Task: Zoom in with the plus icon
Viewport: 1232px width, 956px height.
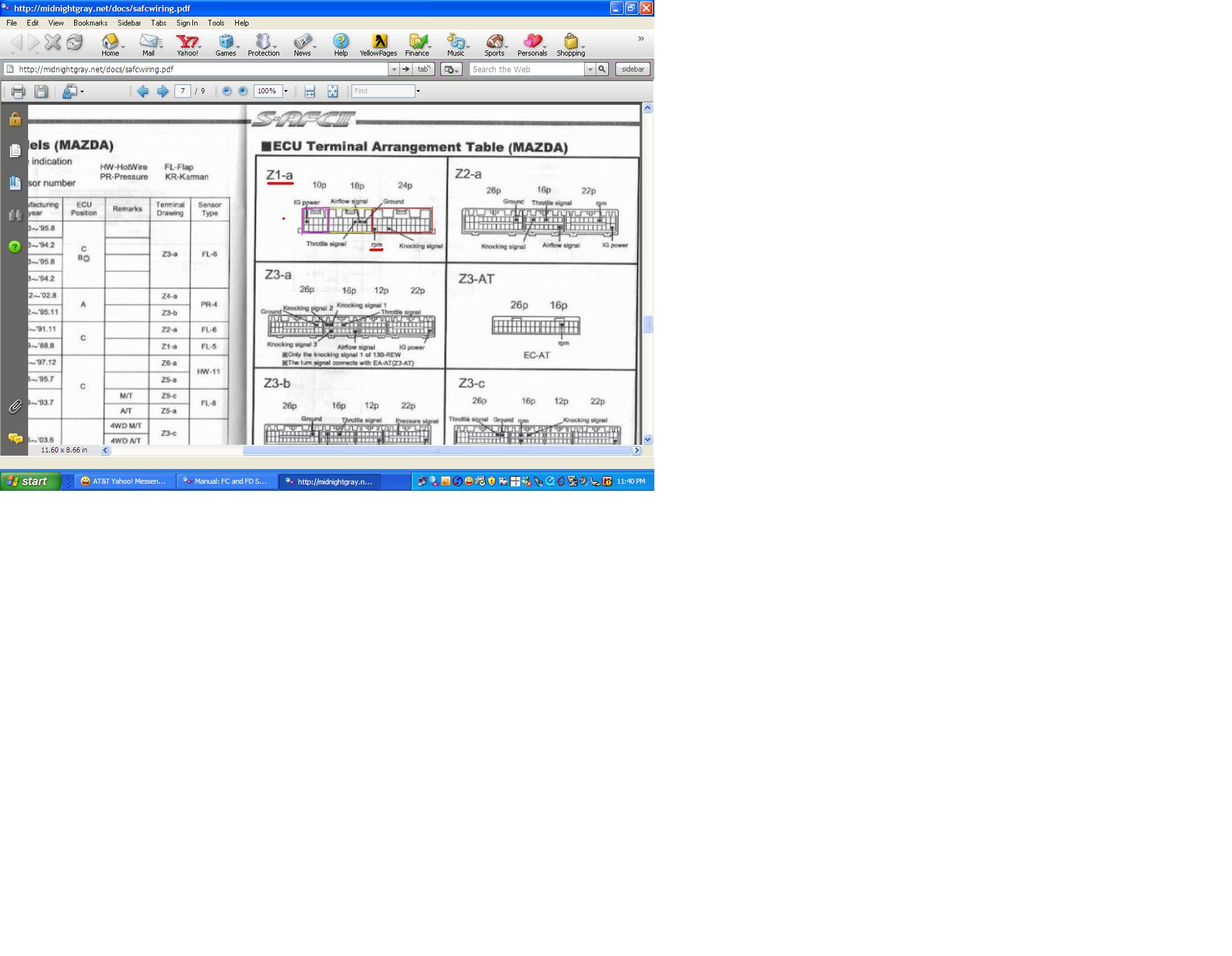Action: coord(243,91)
